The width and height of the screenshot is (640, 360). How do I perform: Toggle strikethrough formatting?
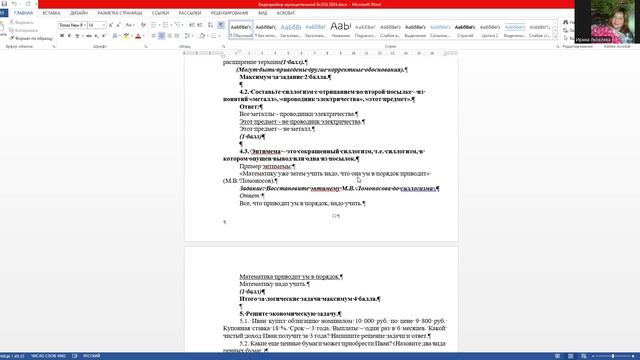(89, 36)
